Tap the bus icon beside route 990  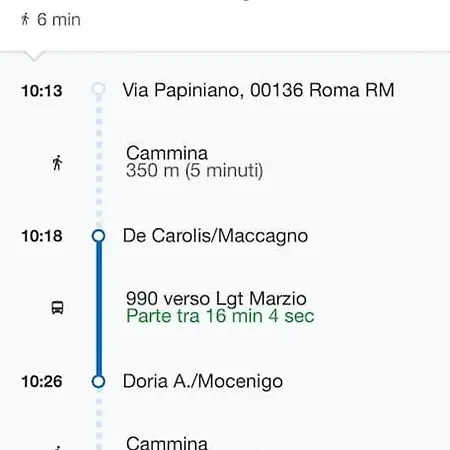(57, 307)
